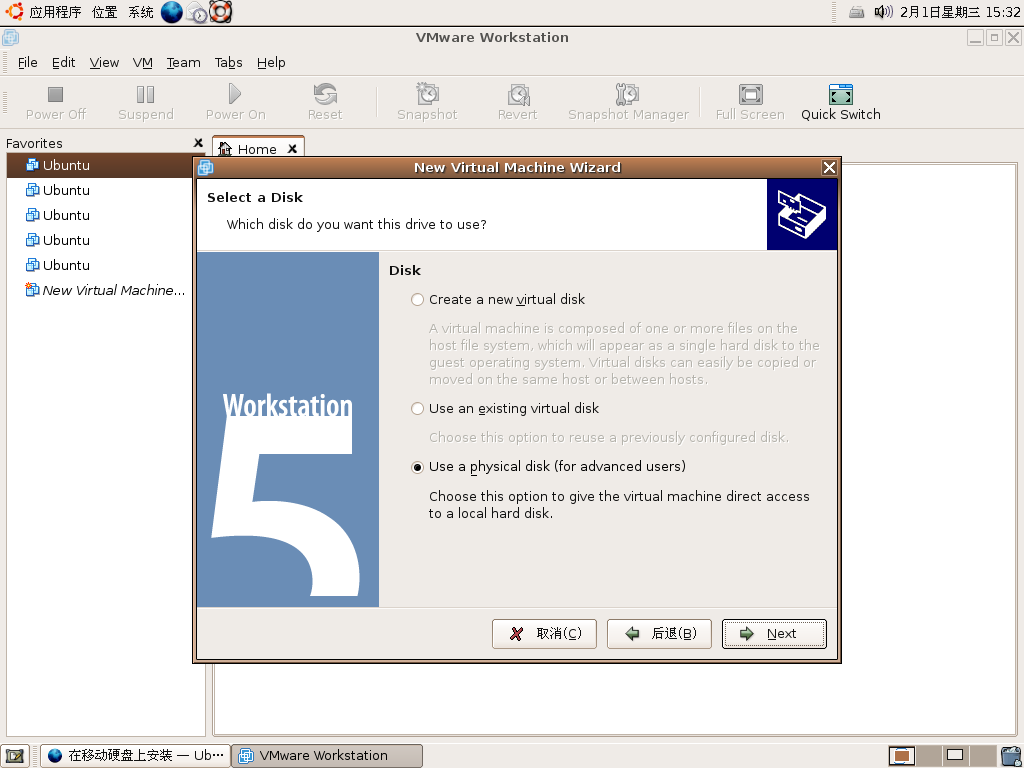Image resolution: width=1024 pixels, height=768 pixels.
Task: Open the 位置 places menu
Action: pyautogui.click(x=104, y=12)
